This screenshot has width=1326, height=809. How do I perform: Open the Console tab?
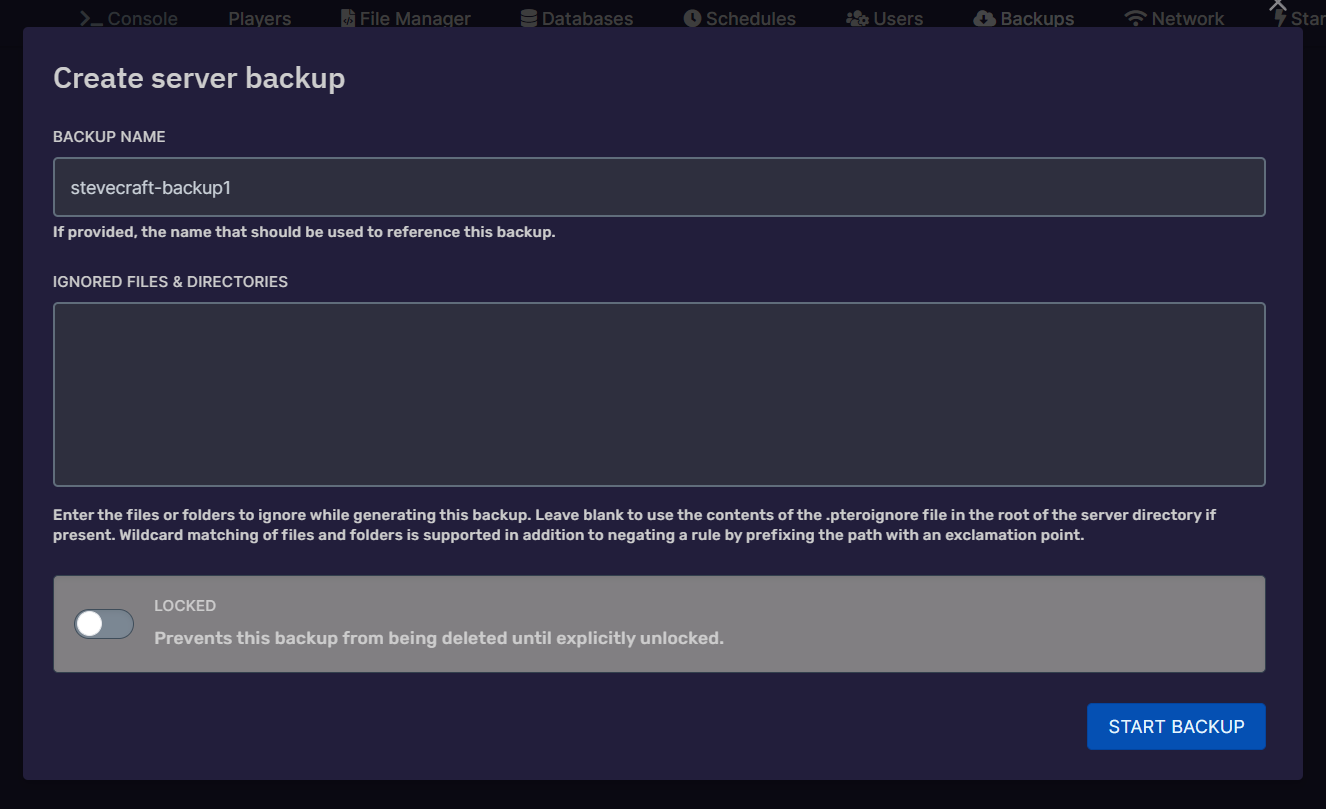(127, 17)
